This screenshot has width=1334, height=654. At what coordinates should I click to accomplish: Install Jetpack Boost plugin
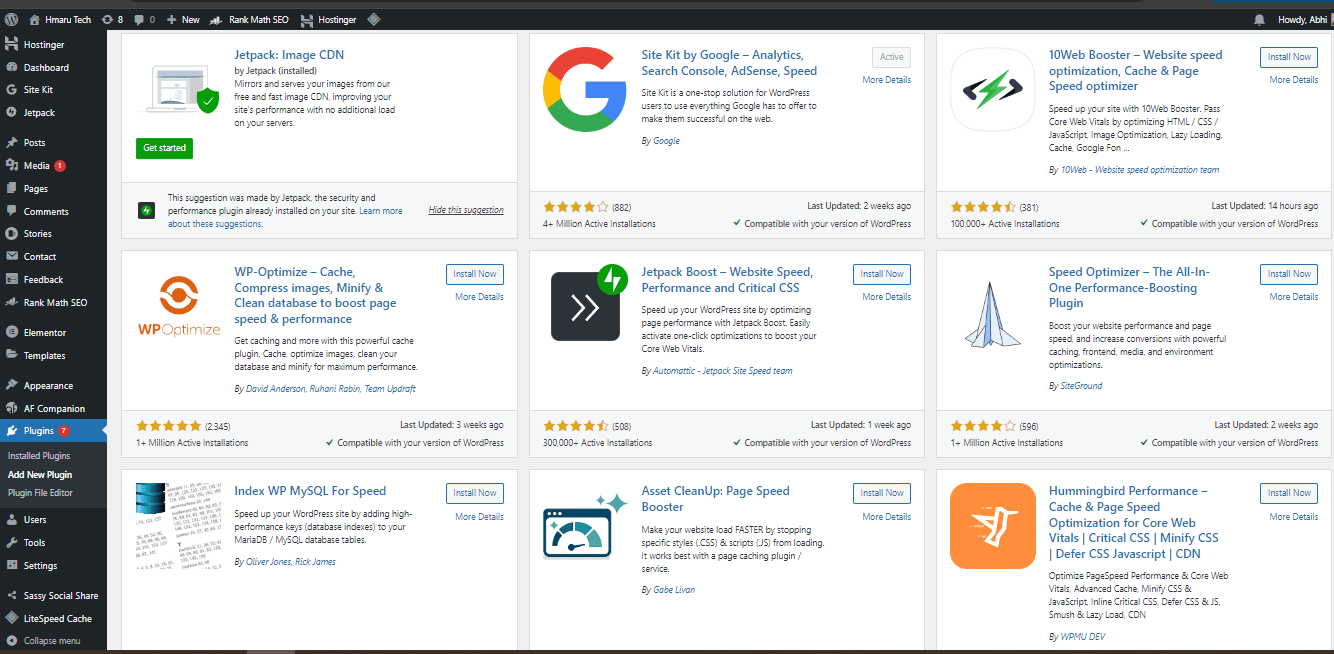[x=882, y=274]
